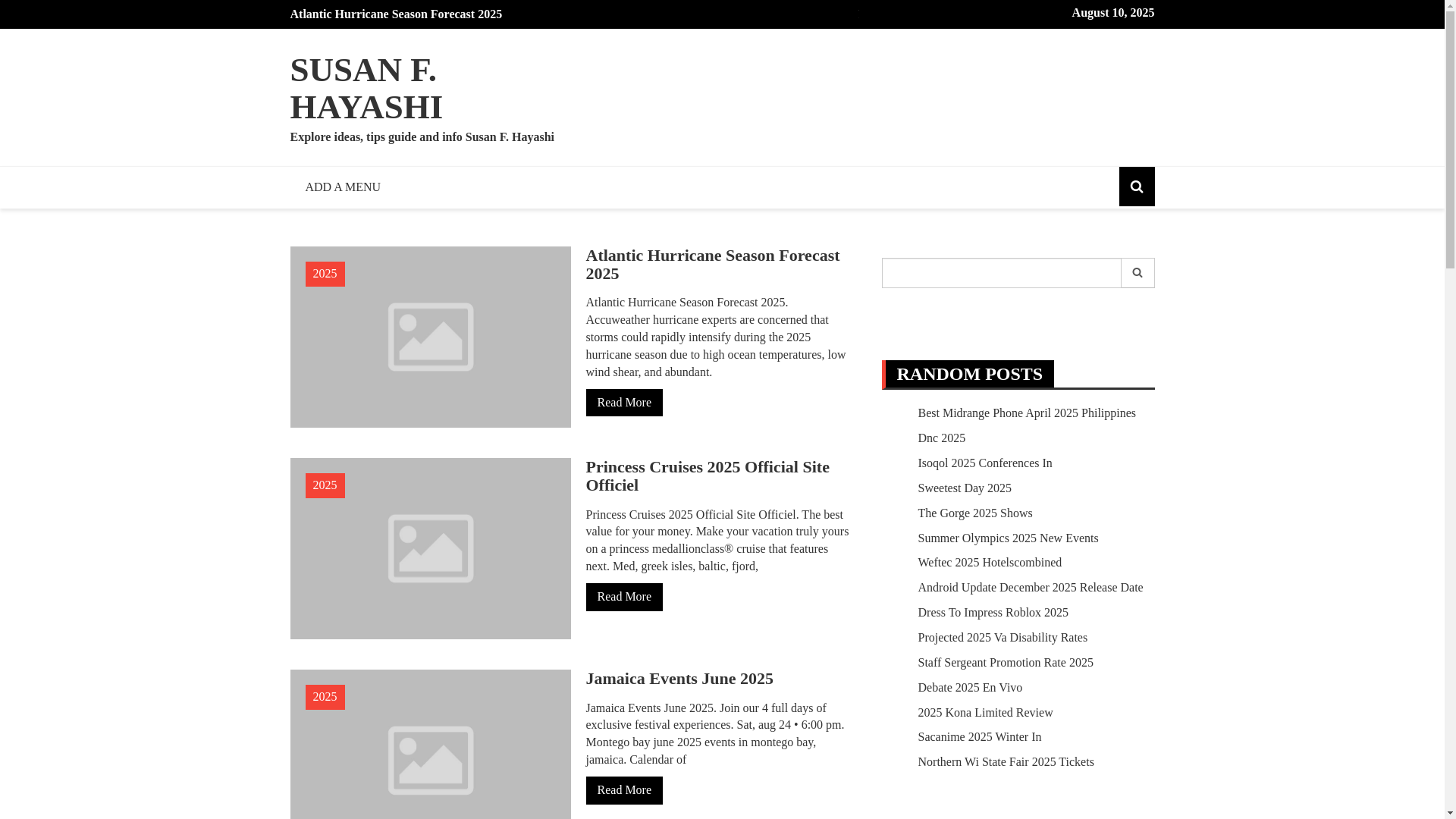Open The Gorge 2025 Shows link
This screenshot has height=819, width=1456.
click(x=974, y=513)
